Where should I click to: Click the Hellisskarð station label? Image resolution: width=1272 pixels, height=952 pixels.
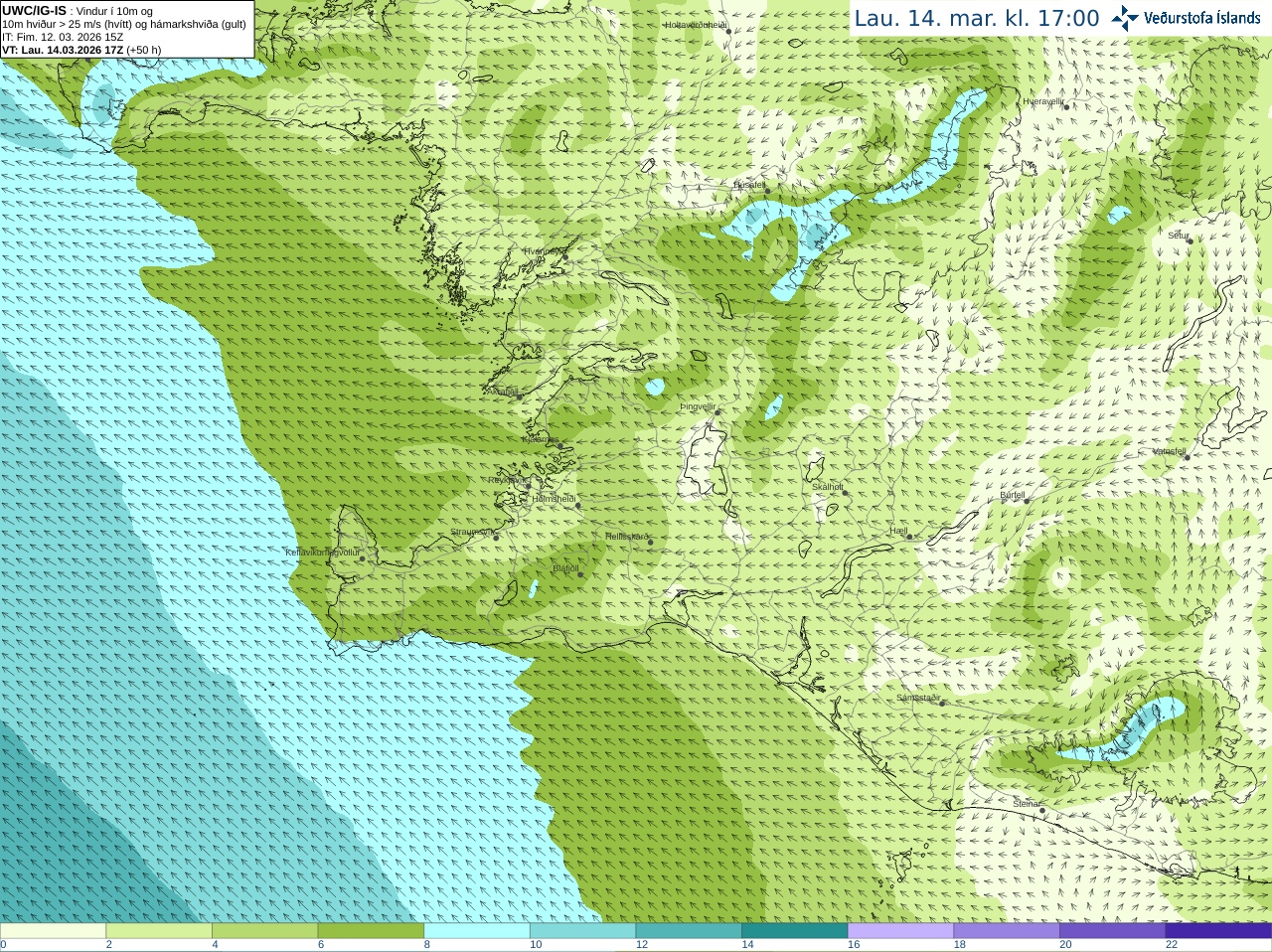626,537
